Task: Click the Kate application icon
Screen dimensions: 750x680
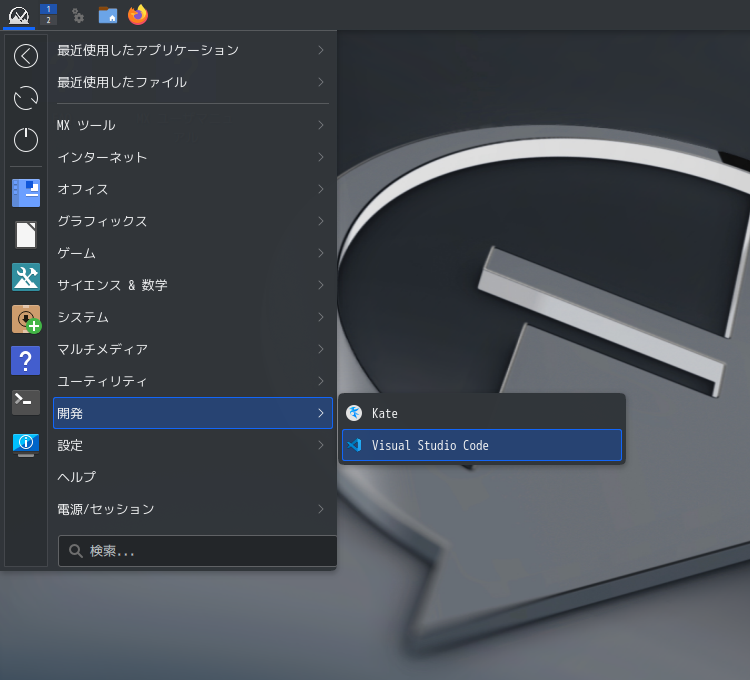Action: tap(354, 413)
